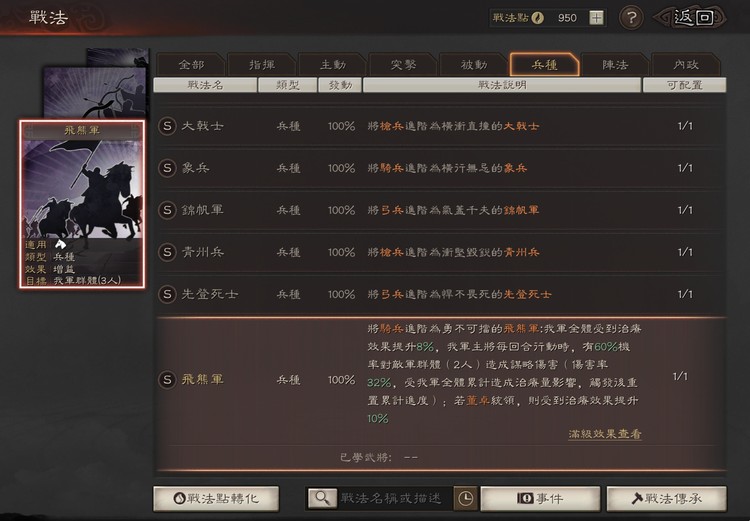Click the 戰法點 coin icon

click(x=538, y=18)
